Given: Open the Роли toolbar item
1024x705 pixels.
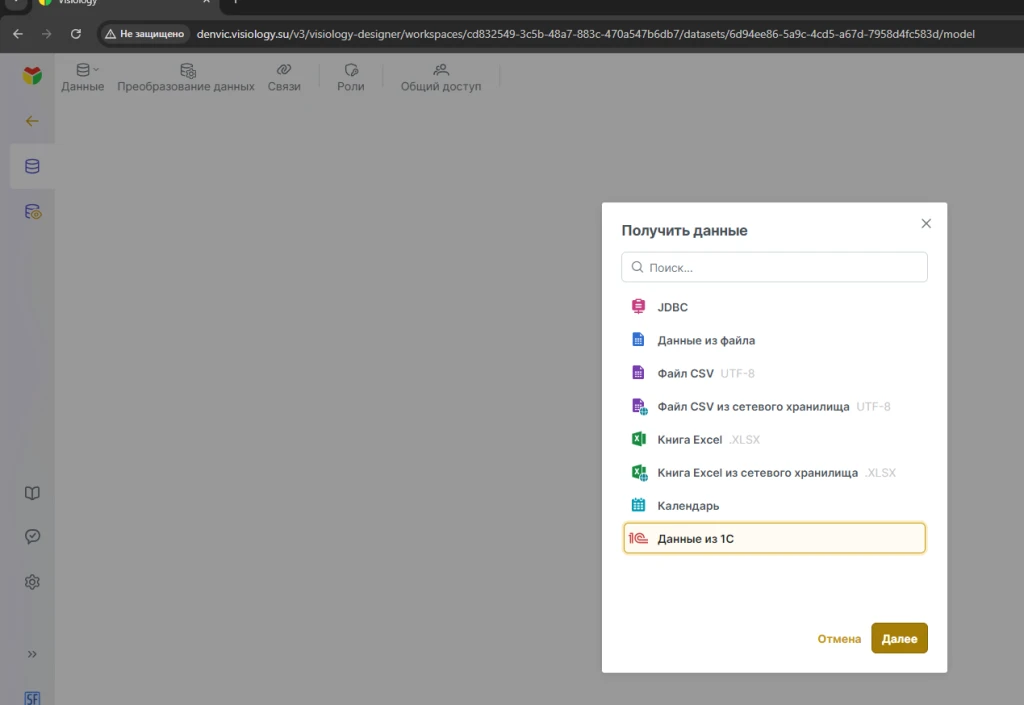Looking at the screenshot, I should tap(350, 77).
